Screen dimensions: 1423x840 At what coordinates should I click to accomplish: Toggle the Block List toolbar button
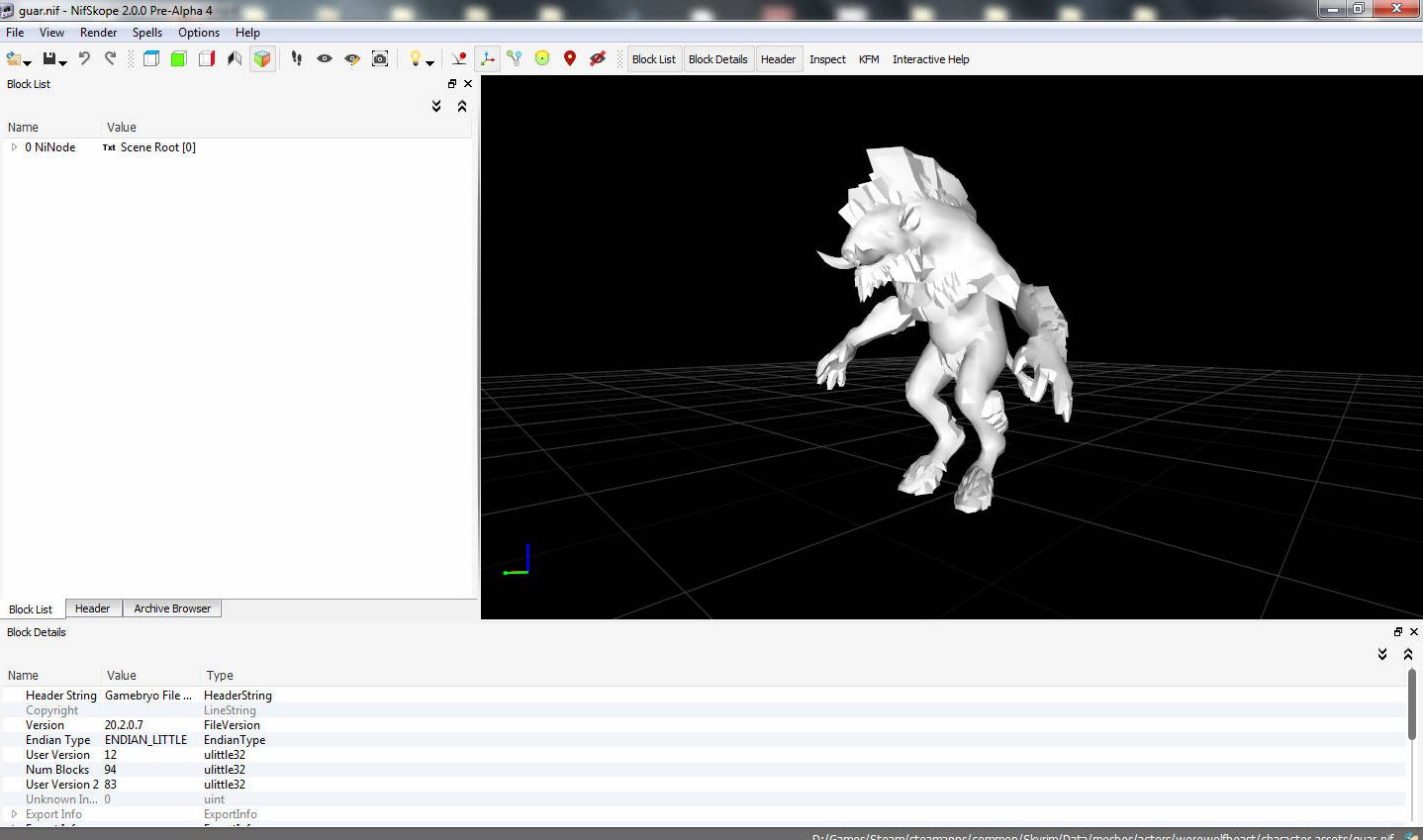coord(654,59)
